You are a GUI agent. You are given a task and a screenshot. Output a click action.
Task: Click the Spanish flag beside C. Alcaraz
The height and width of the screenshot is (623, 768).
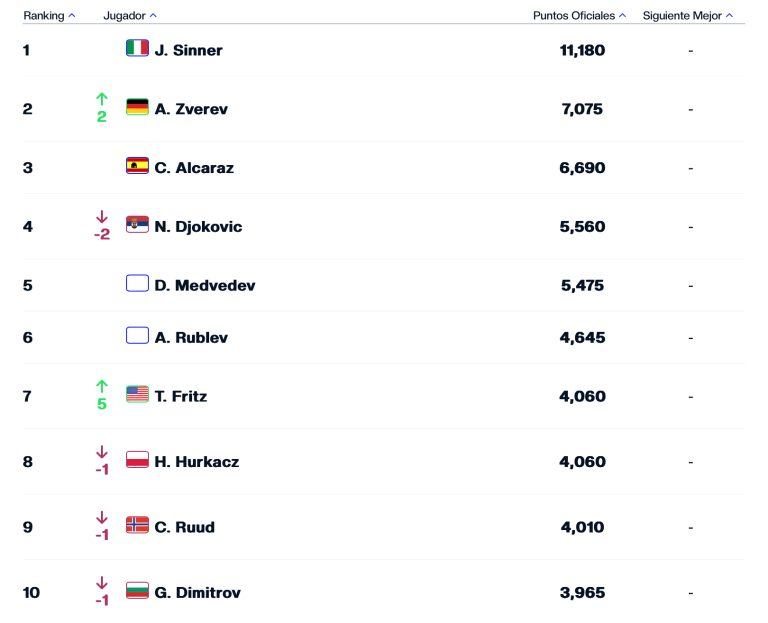pyautogui.click(x=137, y=166)
